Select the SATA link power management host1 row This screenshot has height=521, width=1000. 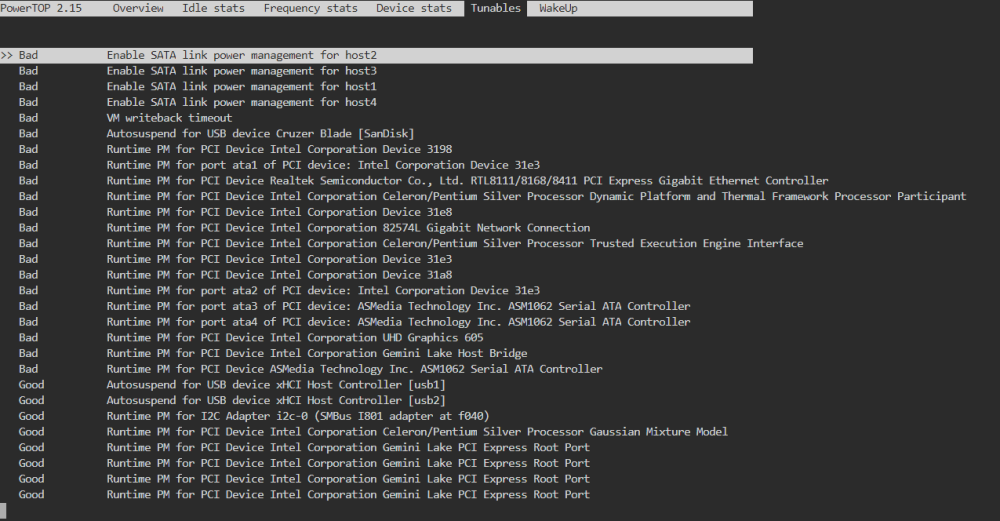tap(197, 87)
